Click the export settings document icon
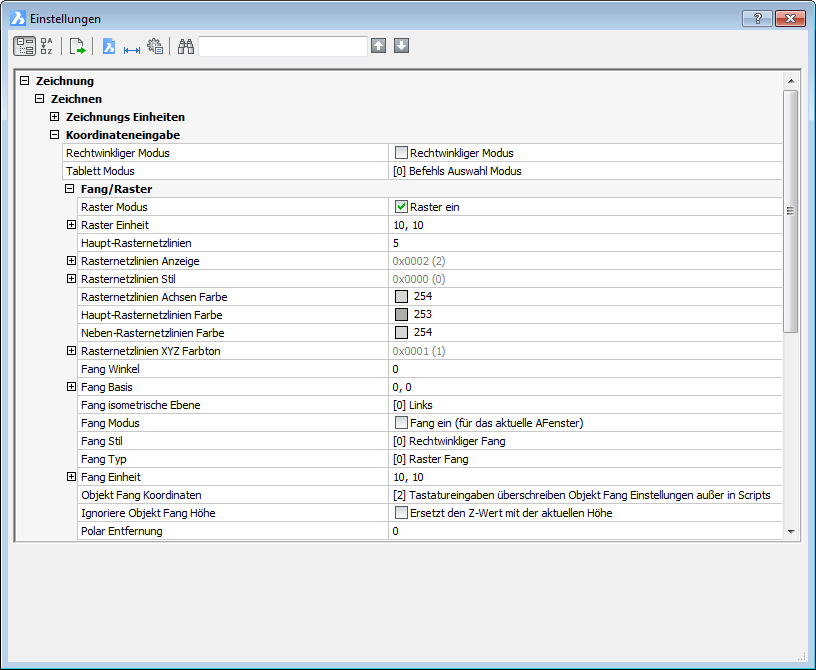This screenshot has width=816, height=670. (x=77, y=46)
